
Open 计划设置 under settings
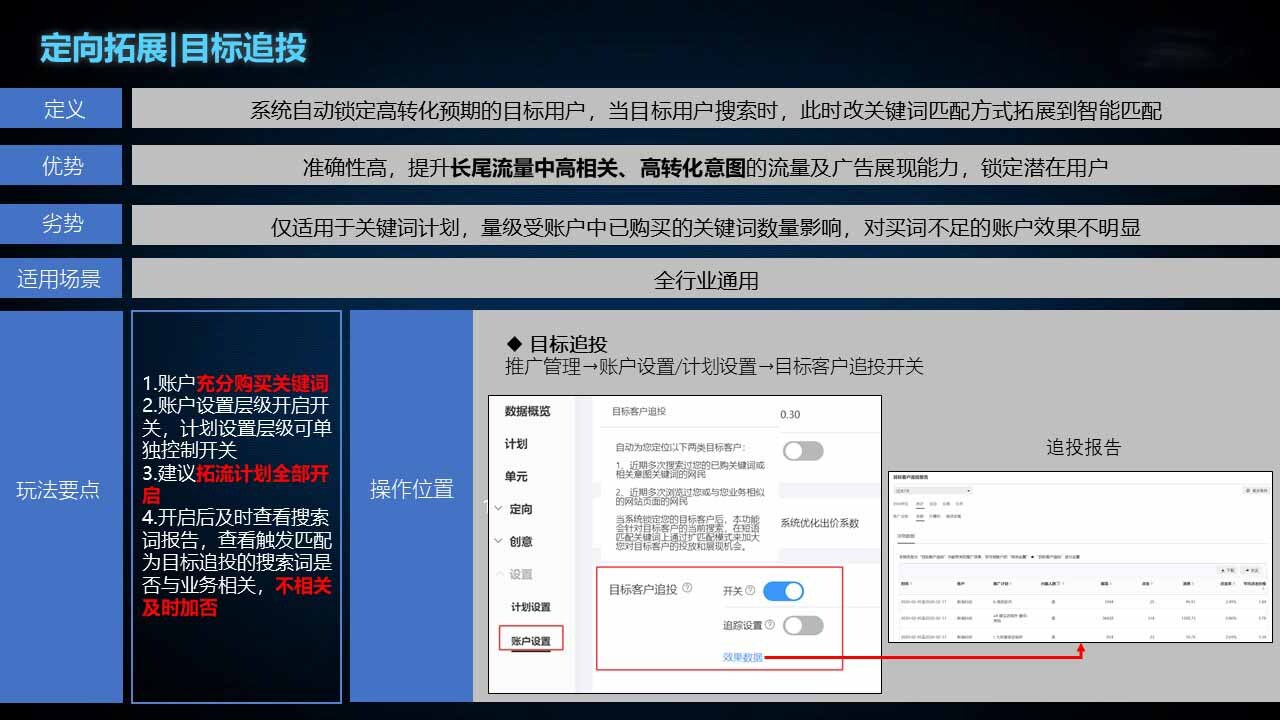[530, 607]
